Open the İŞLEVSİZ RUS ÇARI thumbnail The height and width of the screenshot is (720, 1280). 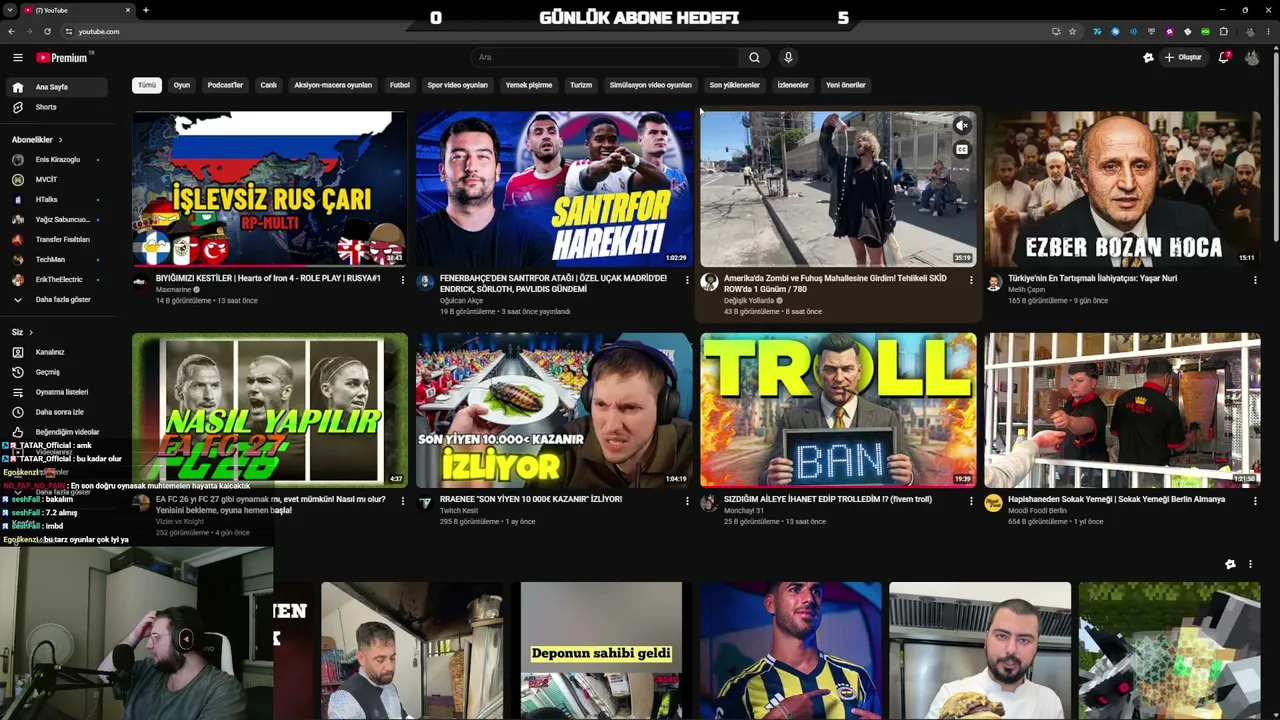click(x=270, y=189)
